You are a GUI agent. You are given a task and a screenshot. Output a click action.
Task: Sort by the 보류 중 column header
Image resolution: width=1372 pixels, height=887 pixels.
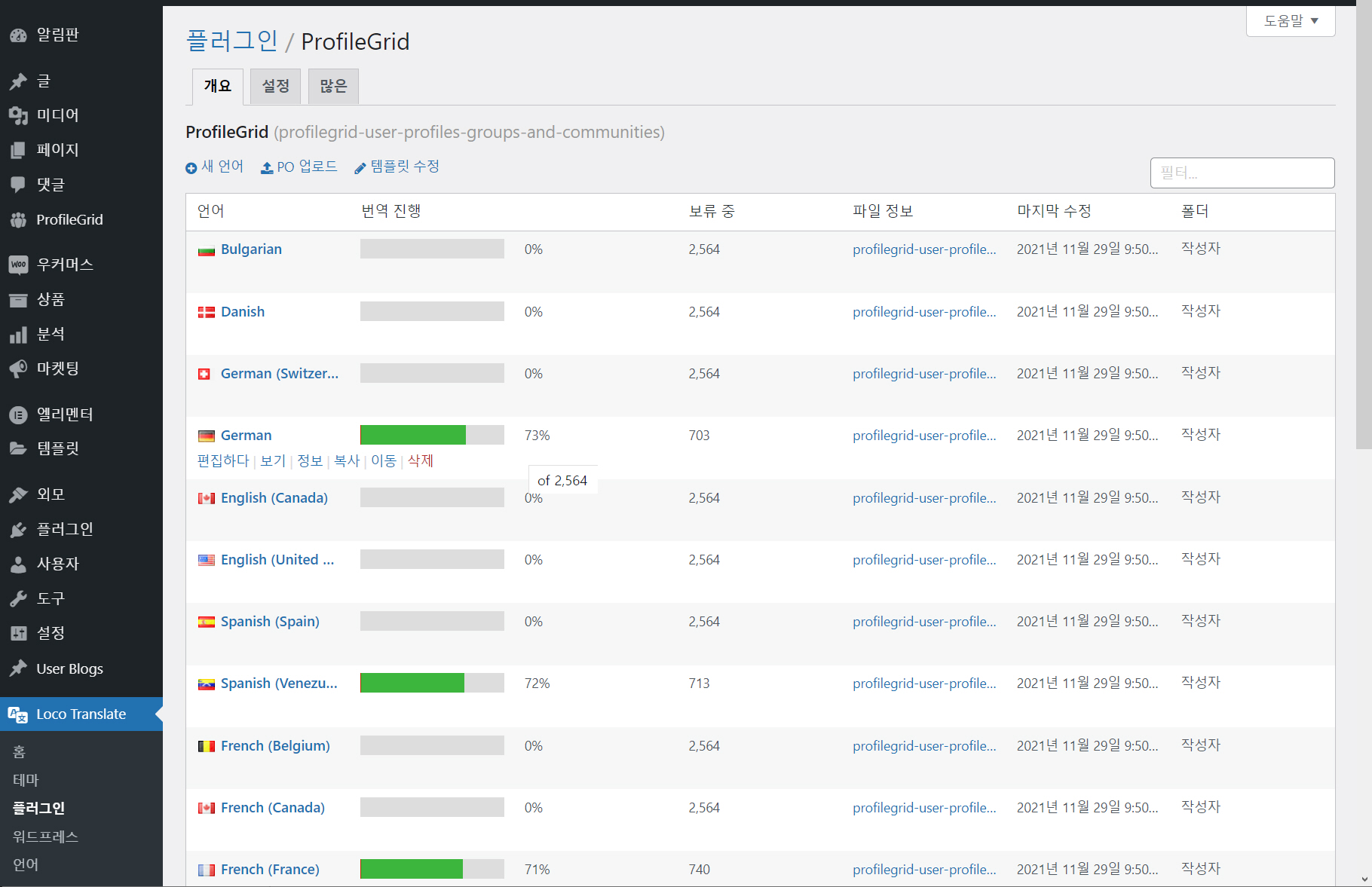click(712, 211)
